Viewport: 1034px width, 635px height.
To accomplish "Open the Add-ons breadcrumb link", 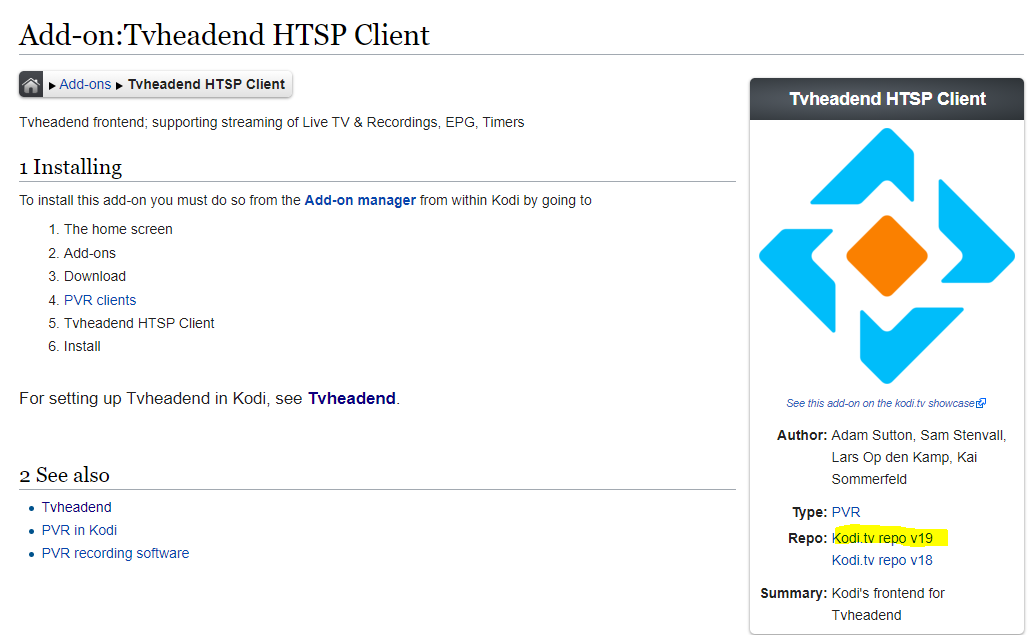I will (x=85, y=84).
